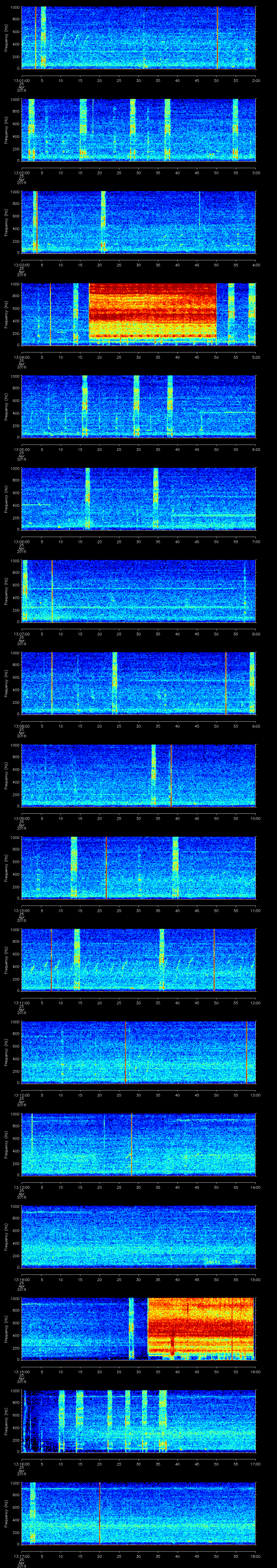Select the spectrogram starting at 13:02:00
The image size is (277, 1568).
click(x=138, y=130)
